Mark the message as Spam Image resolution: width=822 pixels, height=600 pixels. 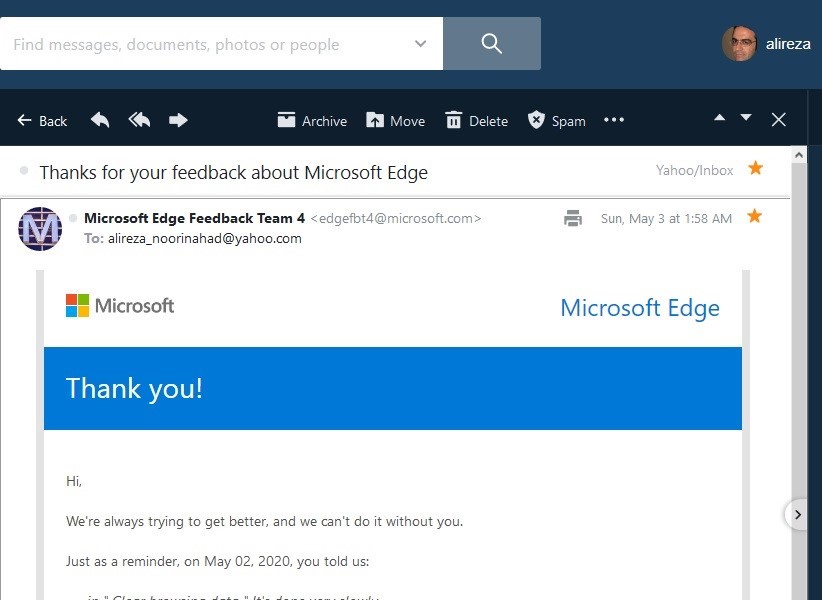[x=557, y=121]
